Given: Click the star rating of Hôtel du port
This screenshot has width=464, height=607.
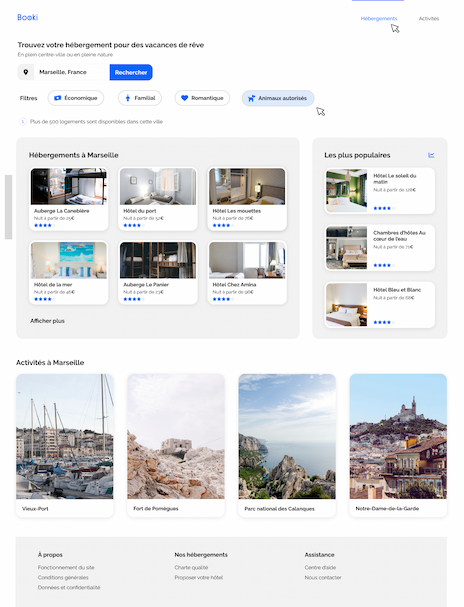Looking at the screenshot, I should (134, 225).
